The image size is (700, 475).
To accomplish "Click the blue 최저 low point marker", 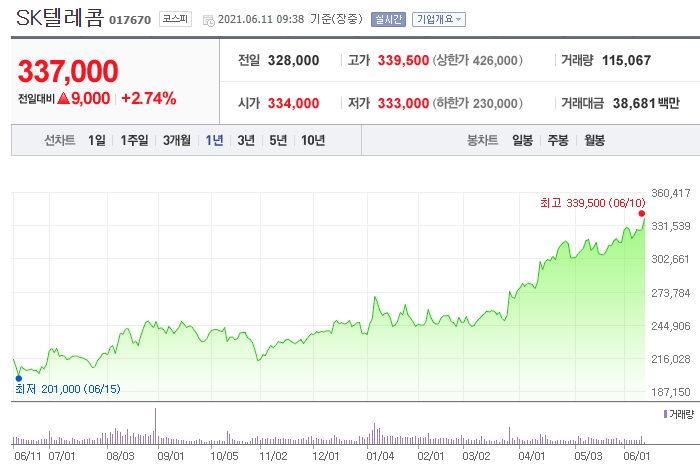I will pos(19,379).
